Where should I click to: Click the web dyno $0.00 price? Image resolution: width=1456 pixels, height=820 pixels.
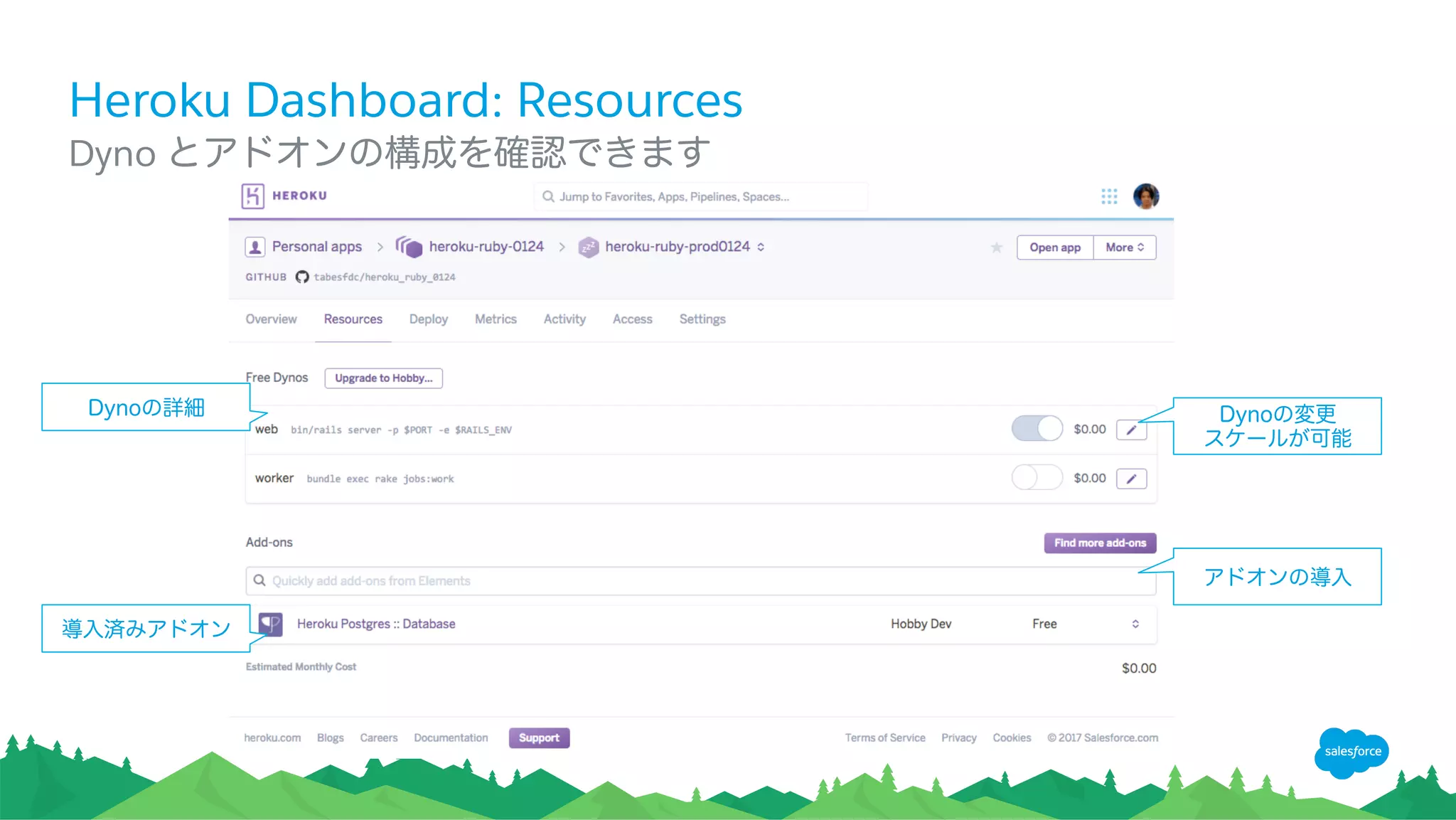pos(1089,429)
